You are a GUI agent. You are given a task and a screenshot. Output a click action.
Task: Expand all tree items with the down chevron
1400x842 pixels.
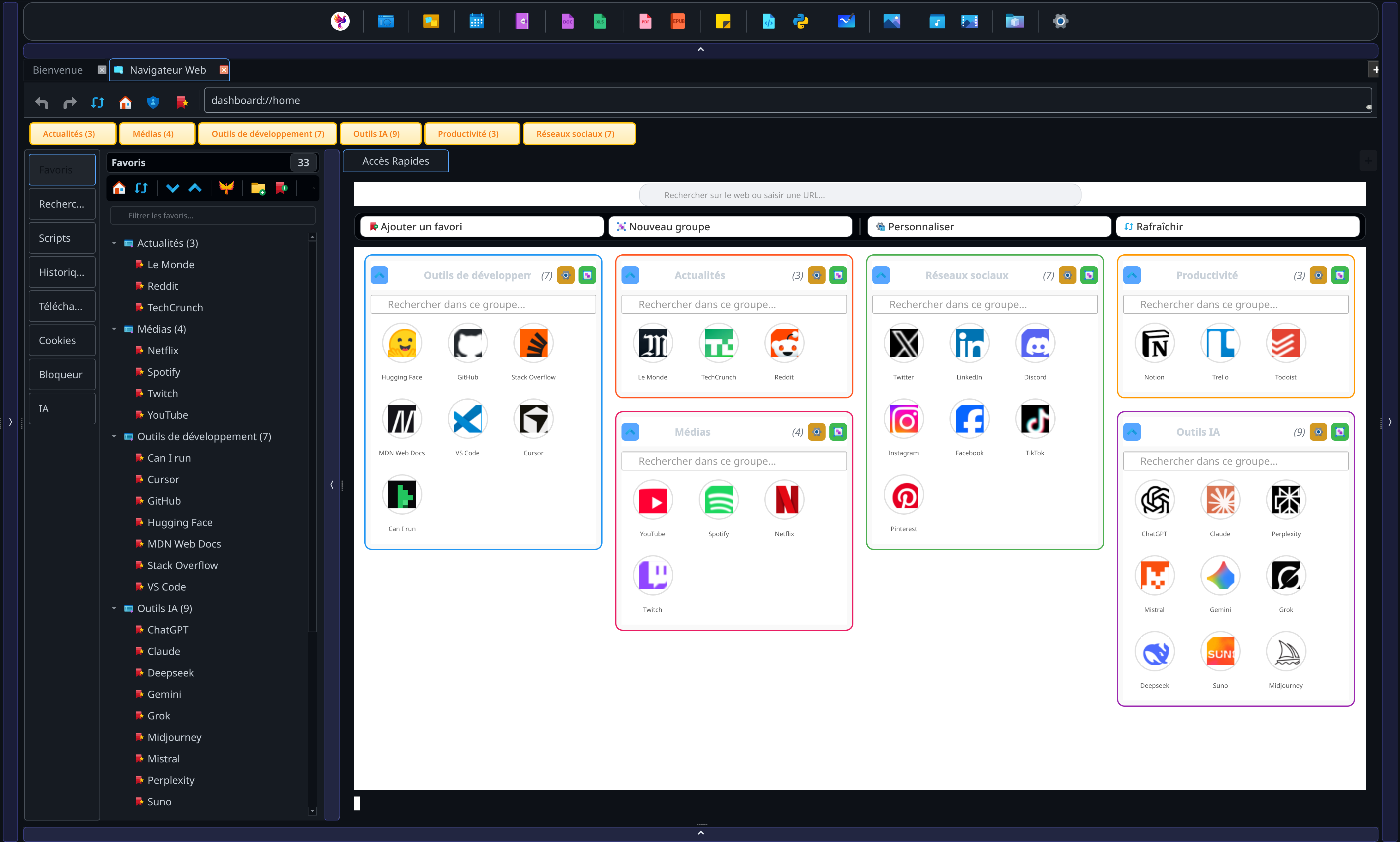pyautogui.click(x=173, y=188)
